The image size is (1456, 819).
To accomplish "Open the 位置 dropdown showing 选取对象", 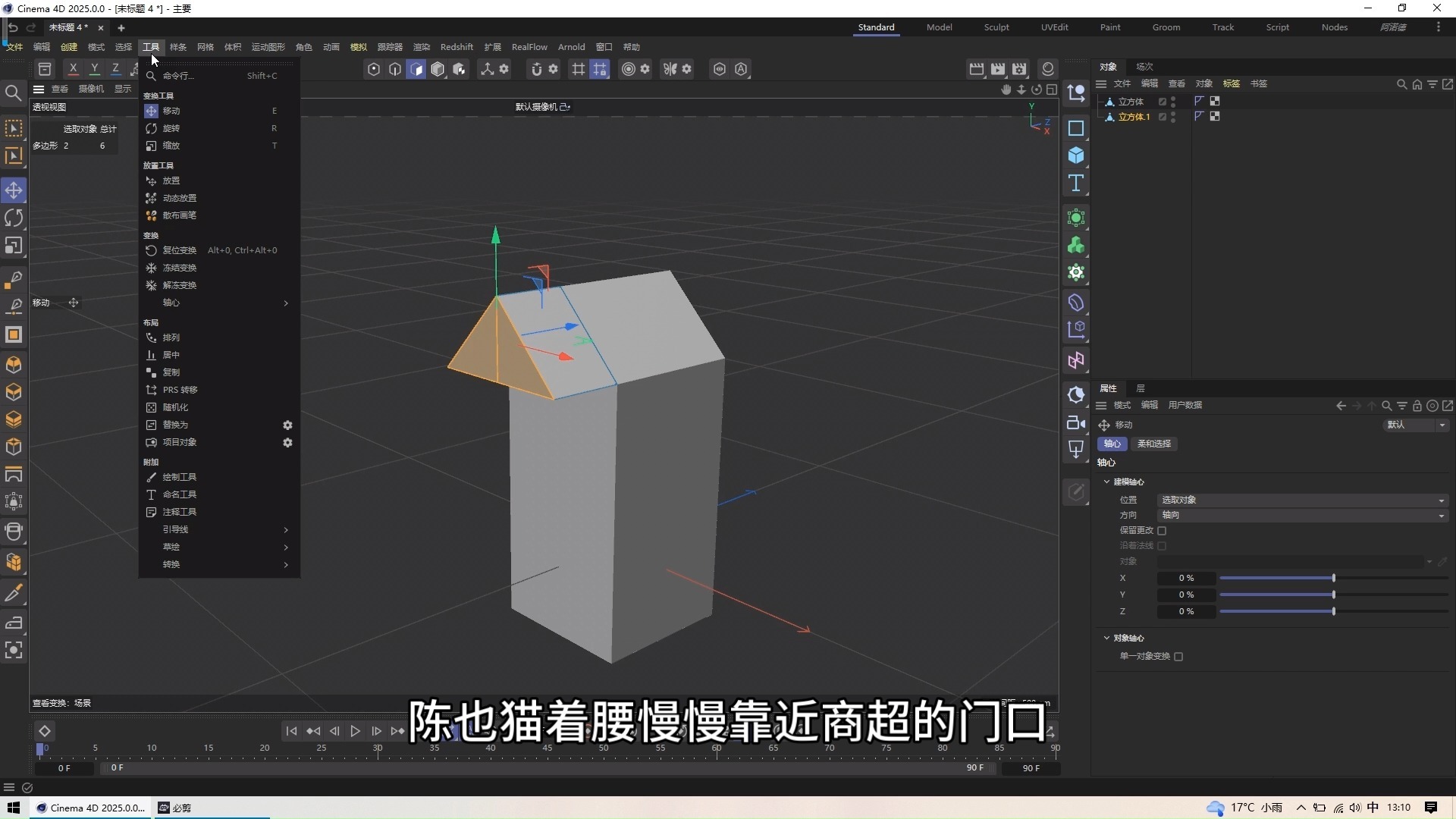I will tap(1303, 500).
